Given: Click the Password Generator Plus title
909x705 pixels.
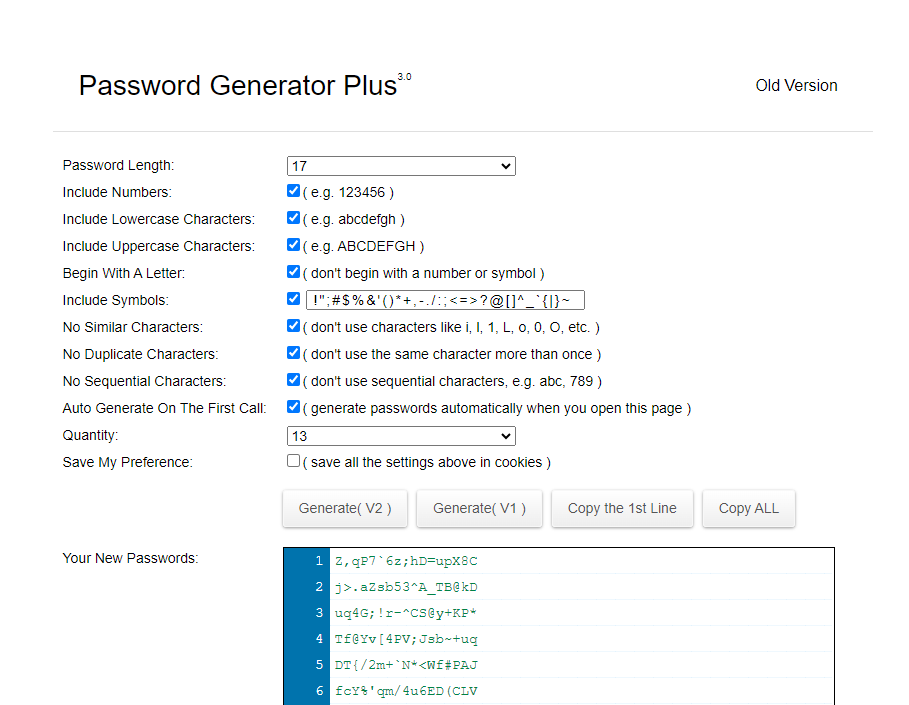Looking at the screenshot, I should pos(238,86).
